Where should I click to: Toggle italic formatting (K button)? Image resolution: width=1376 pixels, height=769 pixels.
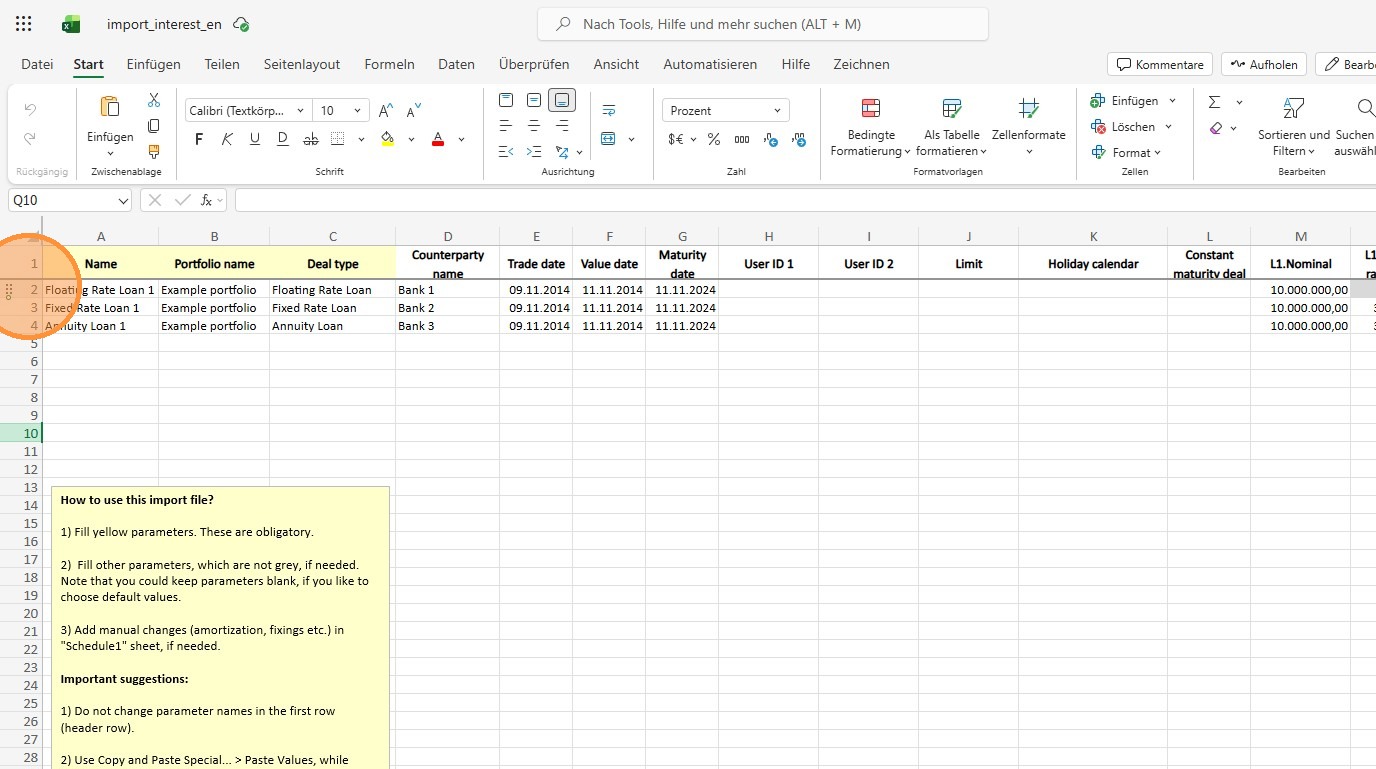[x=227, y=139]
